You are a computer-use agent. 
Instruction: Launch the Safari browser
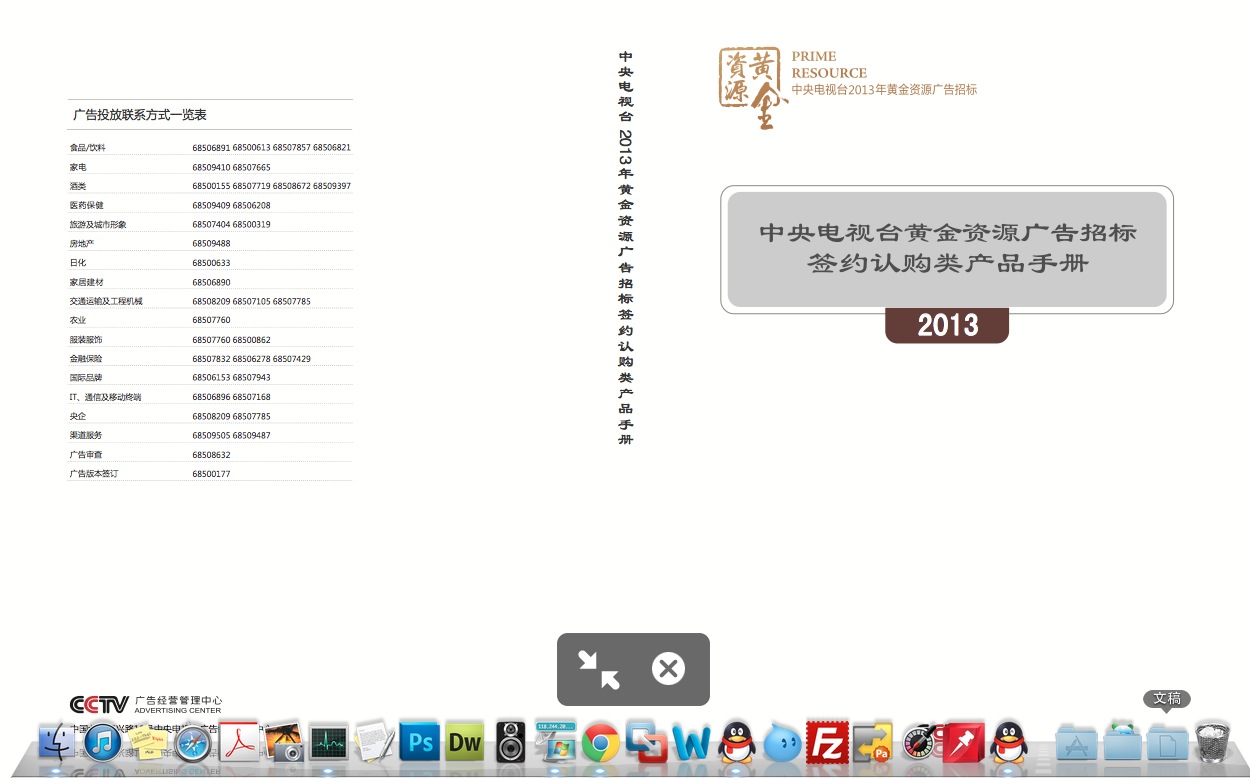coord(193,744)
